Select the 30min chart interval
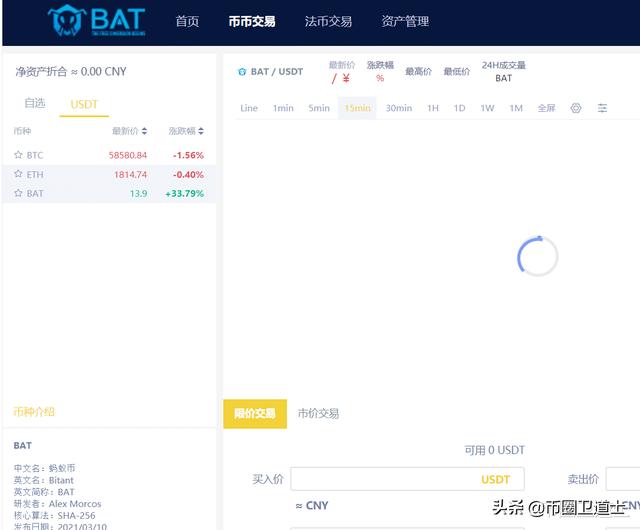640x530 pixels. [x=399, y=108]
